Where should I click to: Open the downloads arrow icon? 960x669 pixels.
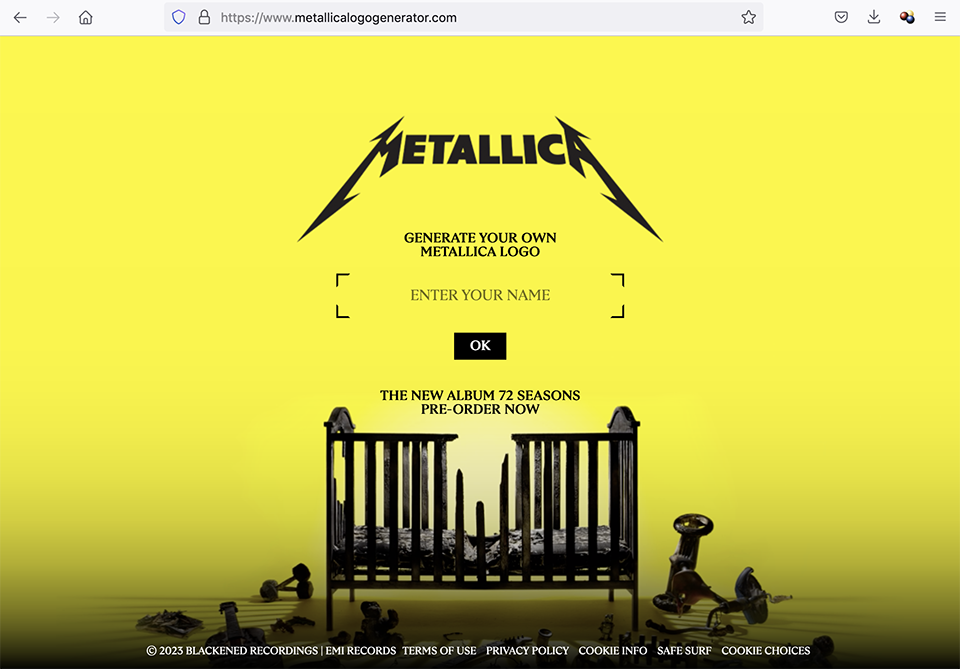[874, 17]
